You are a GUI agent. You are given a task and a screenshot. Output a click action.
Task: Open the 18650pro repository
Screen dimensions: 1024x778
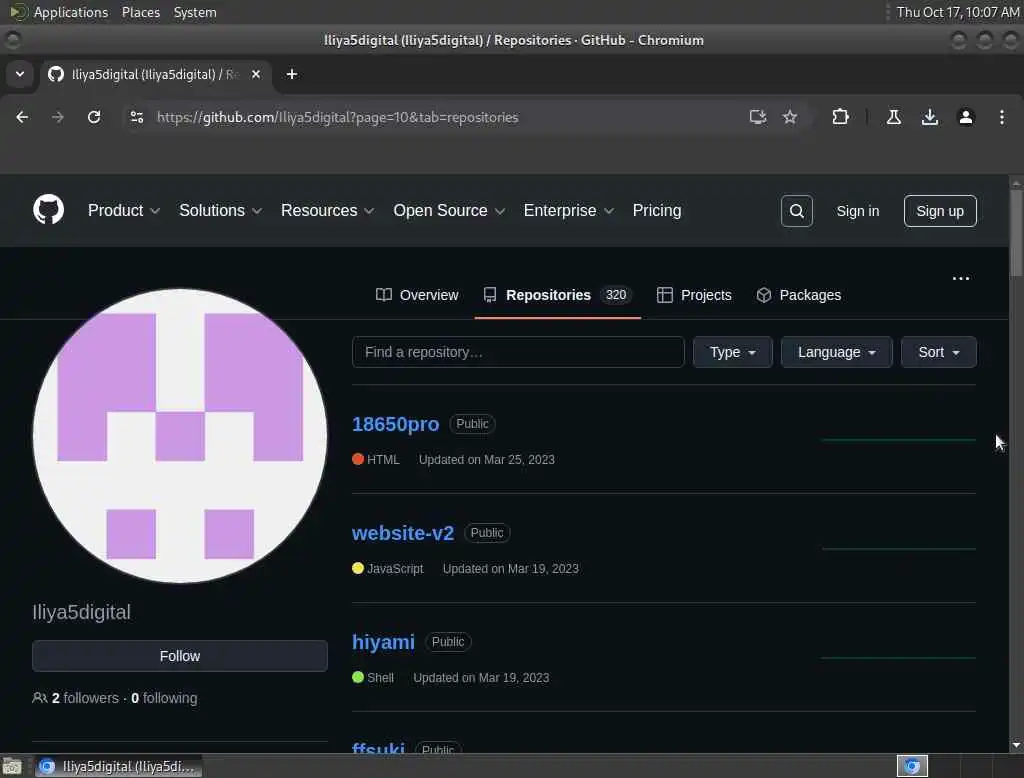click(395, 424)
